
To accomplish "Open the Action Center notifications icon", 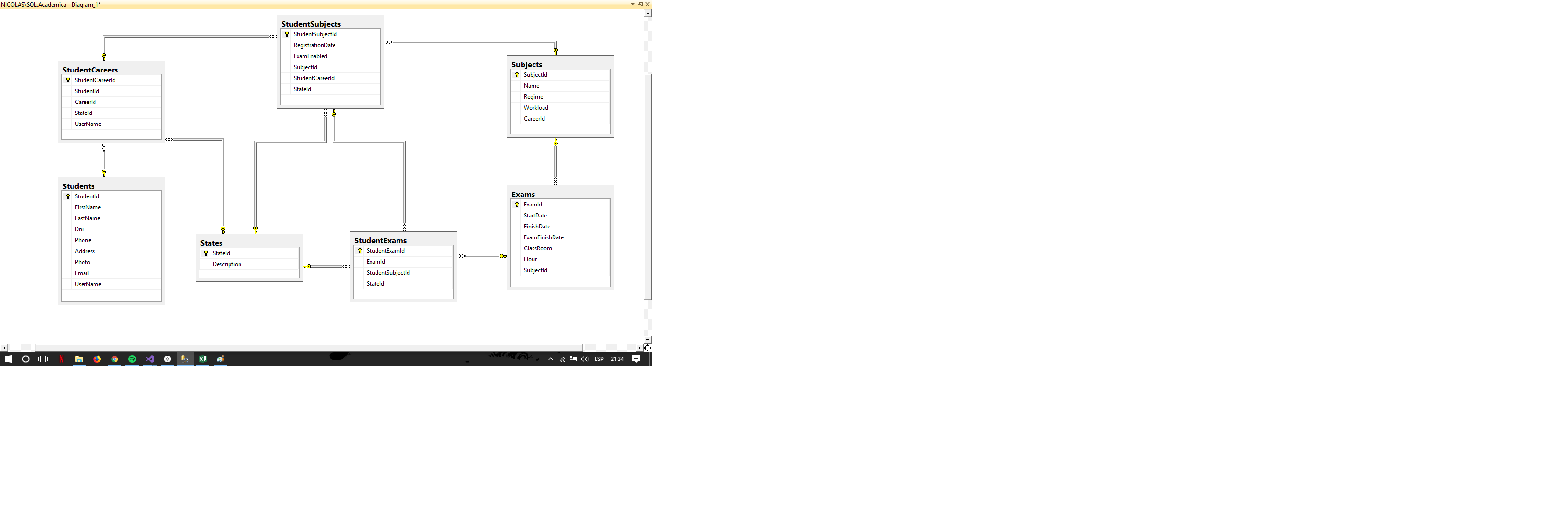I will [636, 360].
